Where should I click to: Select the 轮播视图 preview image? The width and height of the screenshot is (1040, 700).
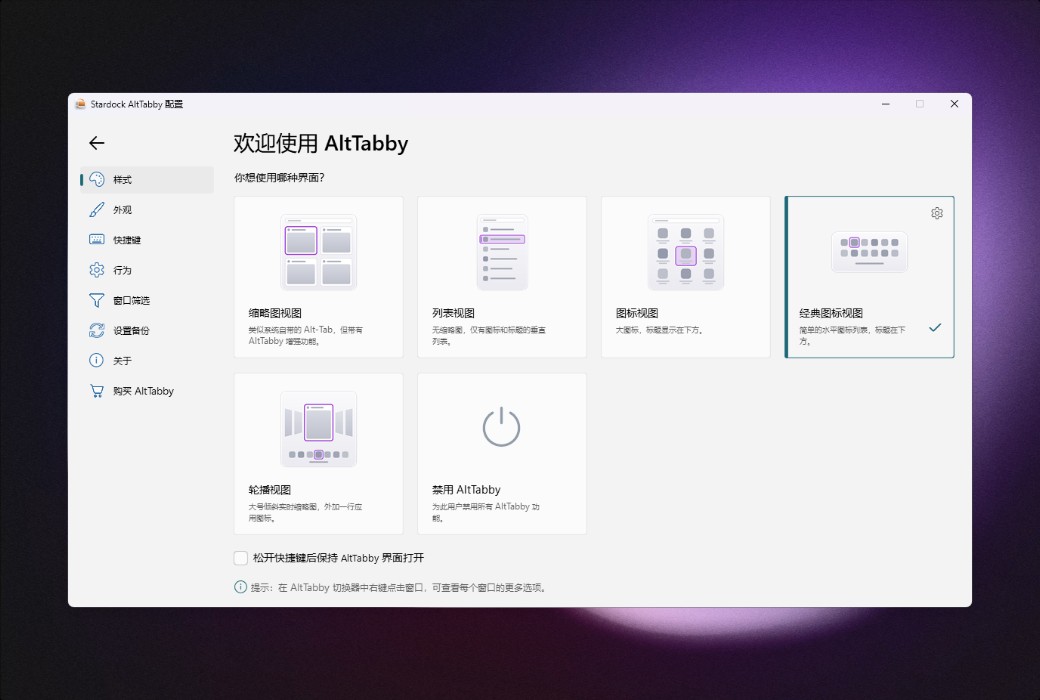[318, 429]
